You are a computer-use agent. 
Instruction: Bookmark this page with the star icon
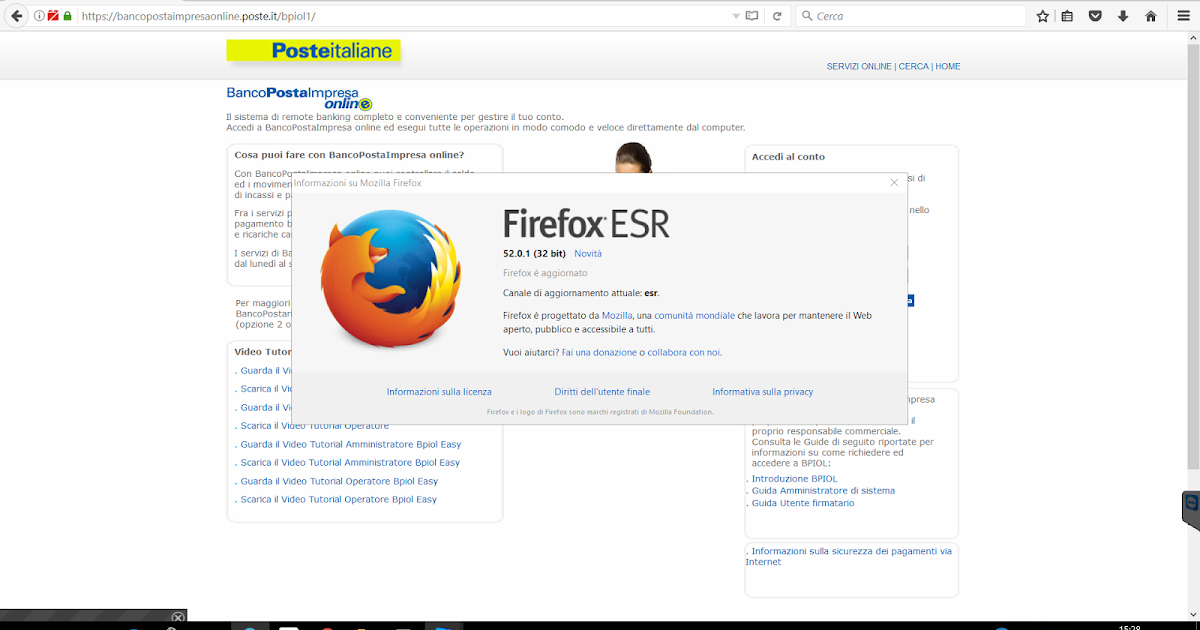[1042, 16]
